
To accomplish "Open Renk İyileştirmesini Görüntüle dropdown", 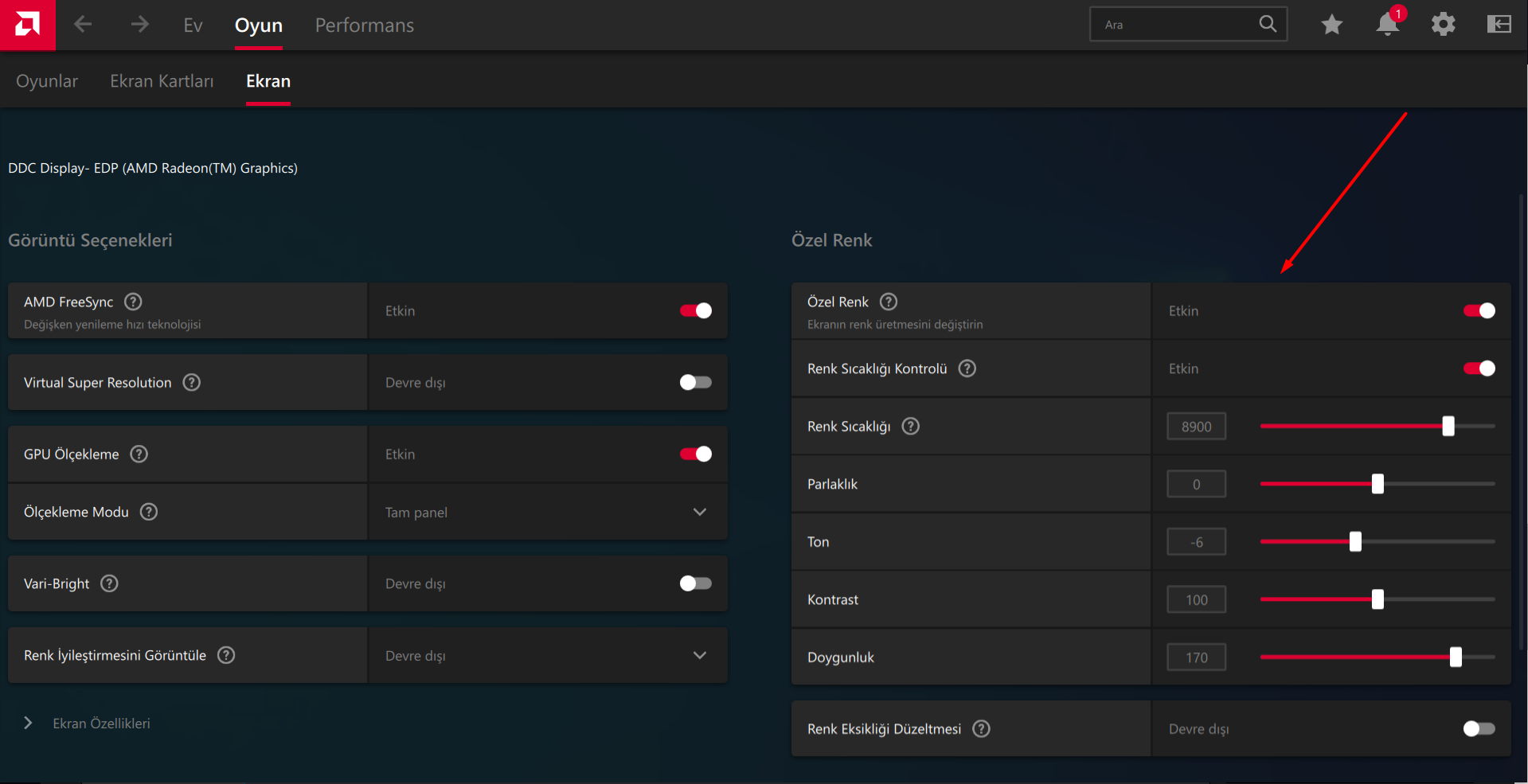I will (548, 655).
